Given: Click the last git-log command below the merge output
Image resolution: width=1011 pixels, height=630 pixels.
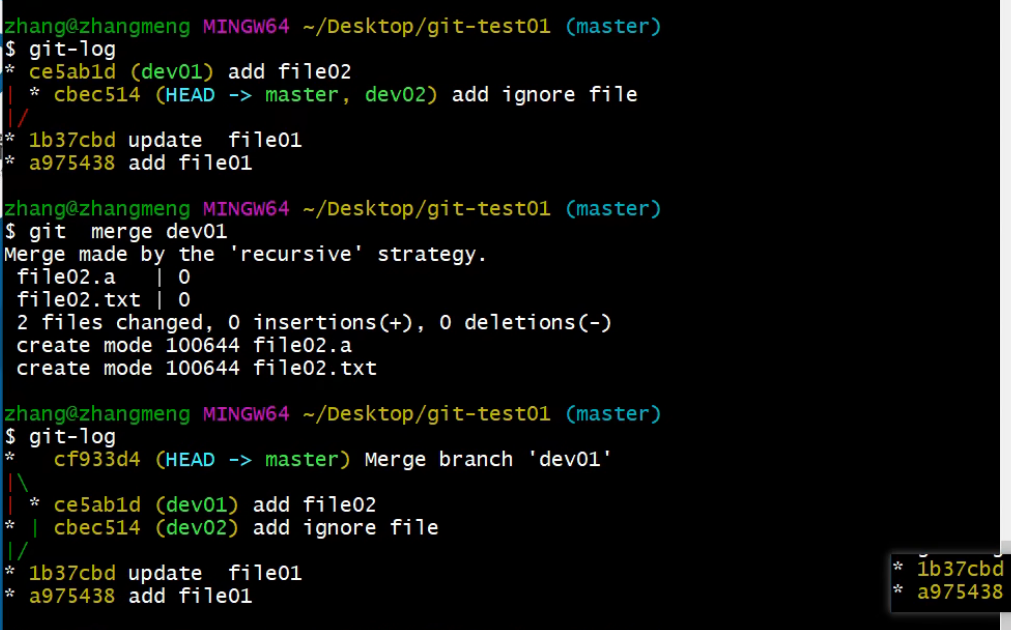Looking at the screenshot, I should [72, 437].
